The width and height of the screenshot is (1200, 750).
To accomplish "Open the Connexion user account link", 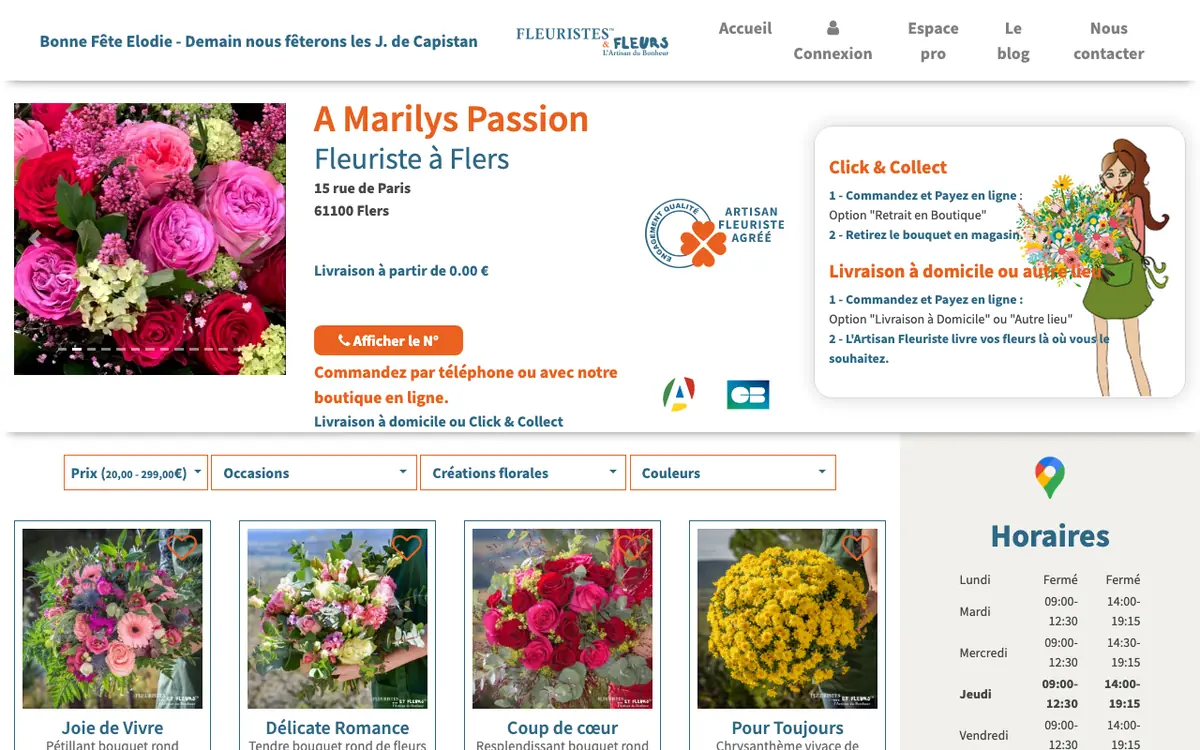I will [x=833, y=41].
